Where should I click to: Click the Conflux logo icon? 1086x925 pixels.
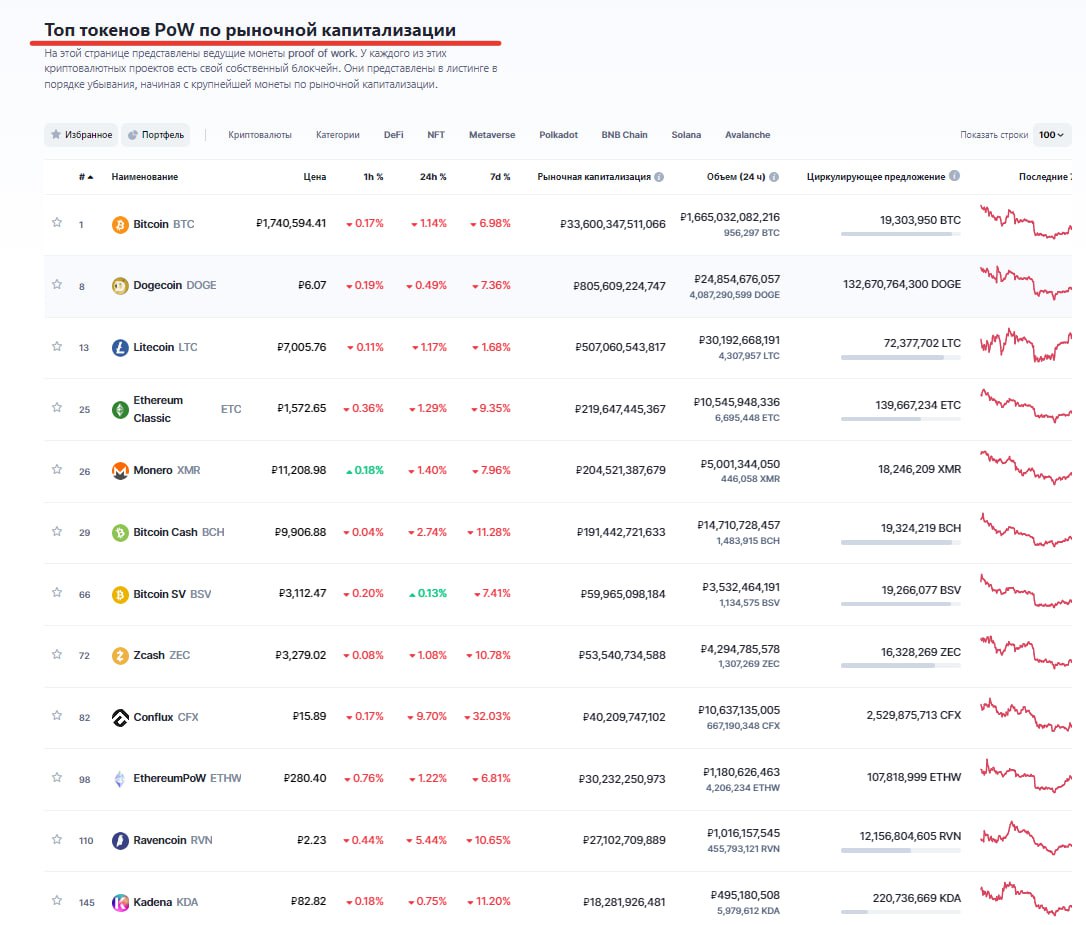(x=120, y=717)
